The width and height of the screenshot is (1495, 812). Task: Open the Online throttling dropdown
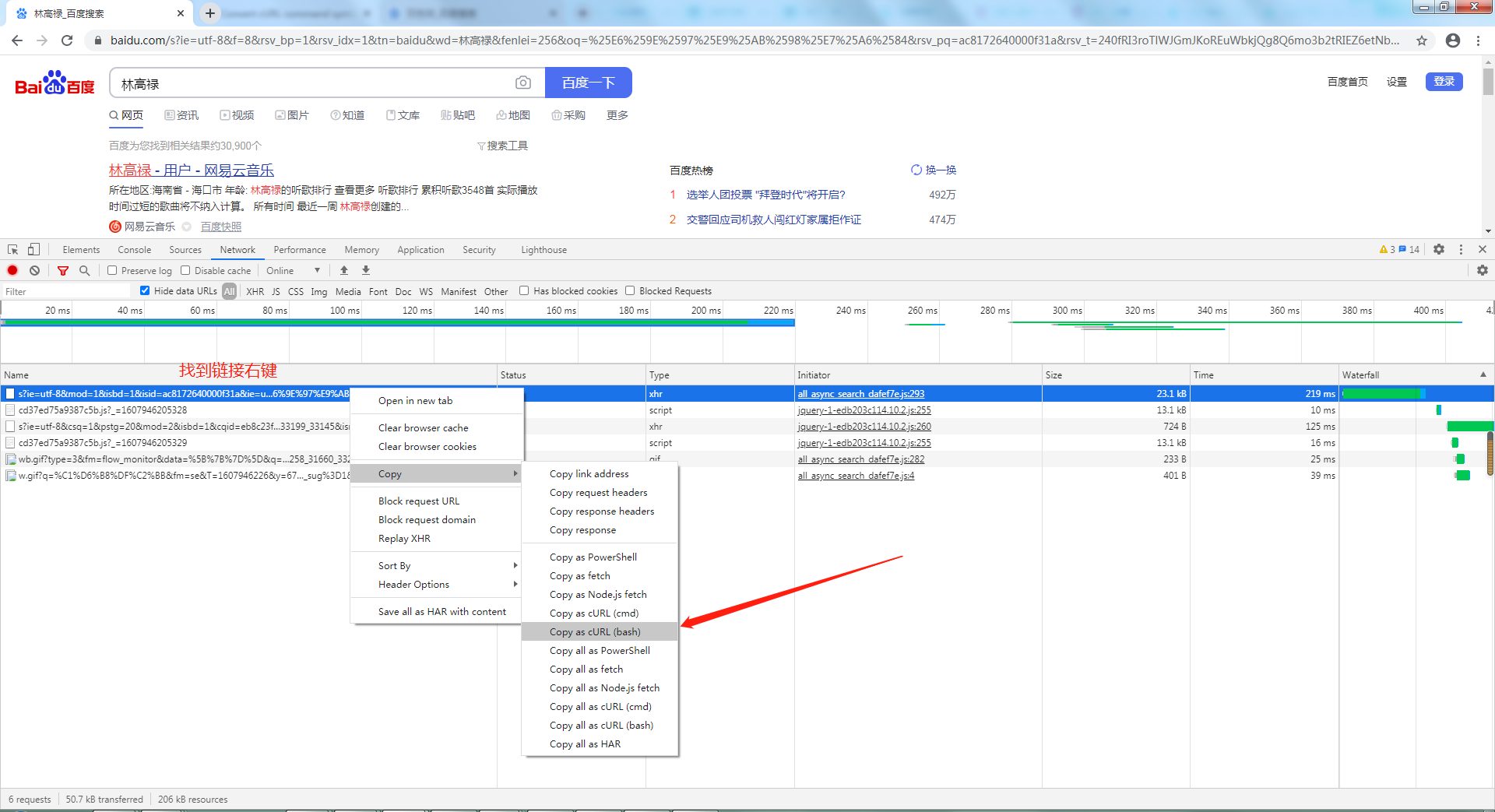pos(293,270)
